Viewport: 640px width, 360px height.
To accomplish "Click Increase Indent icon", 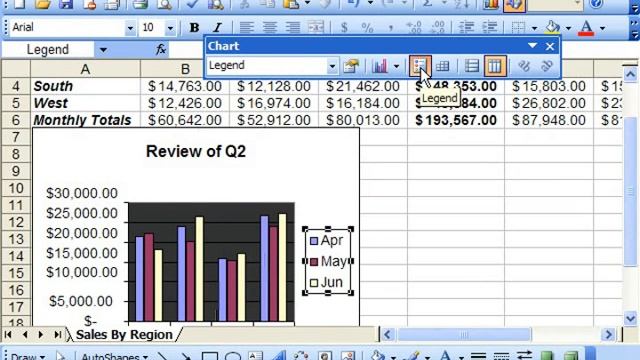I will [x=489, y=28].
